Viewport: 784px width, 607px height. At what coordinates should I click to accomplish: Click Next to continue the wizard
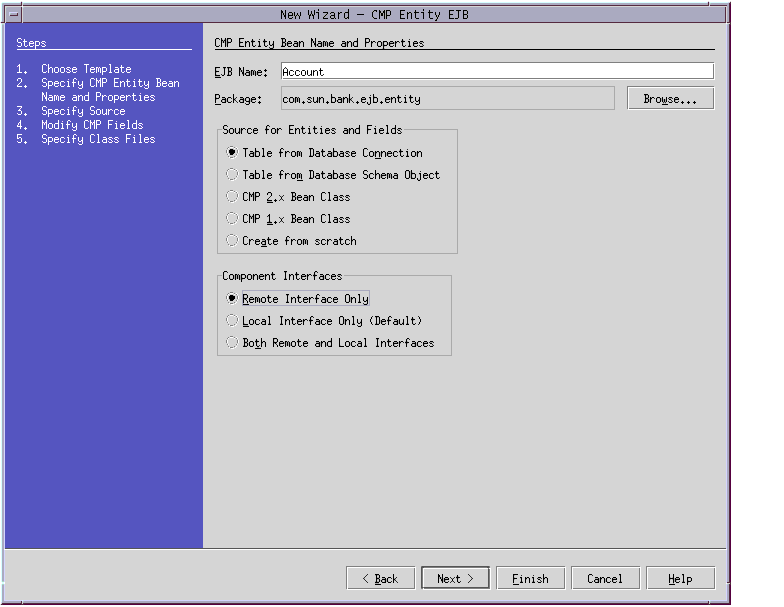pos(456,578)
